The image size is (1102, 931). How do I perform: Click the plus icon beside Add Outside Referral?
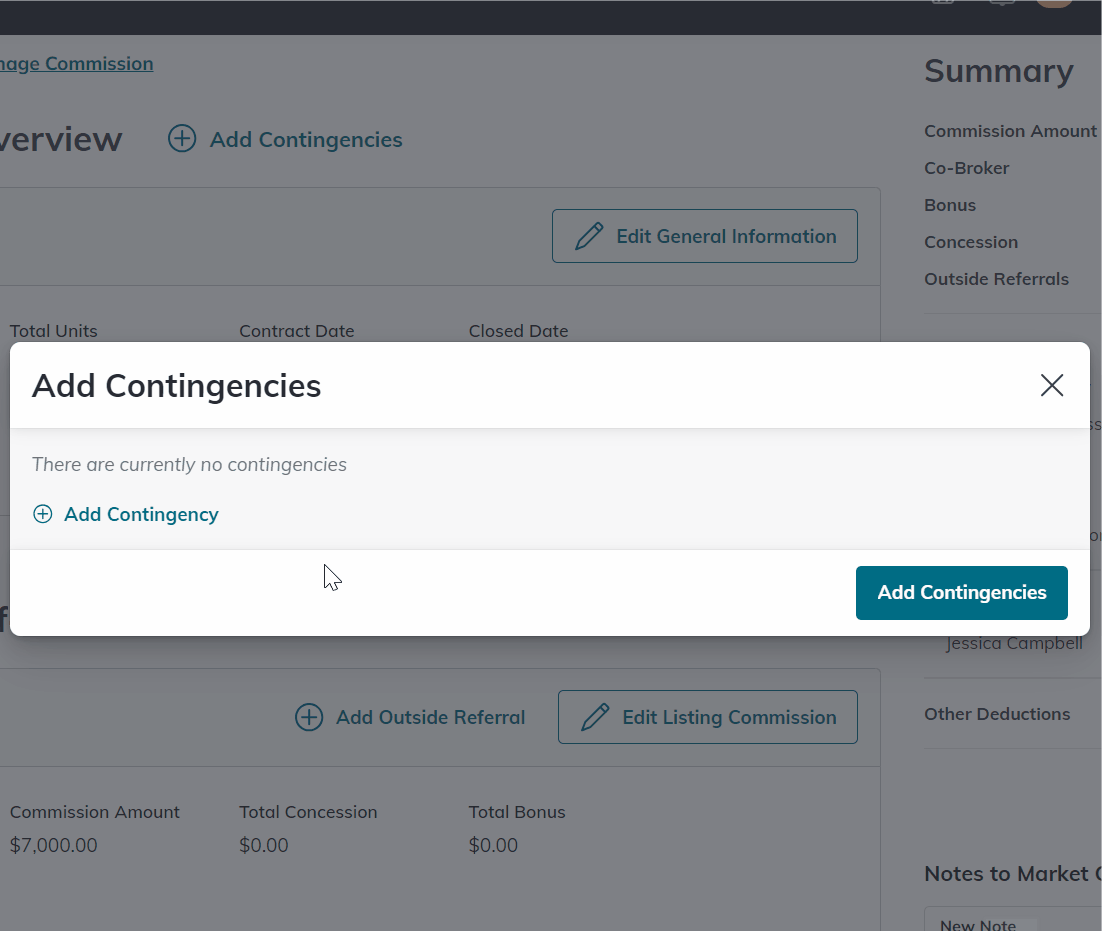point(309,717)
